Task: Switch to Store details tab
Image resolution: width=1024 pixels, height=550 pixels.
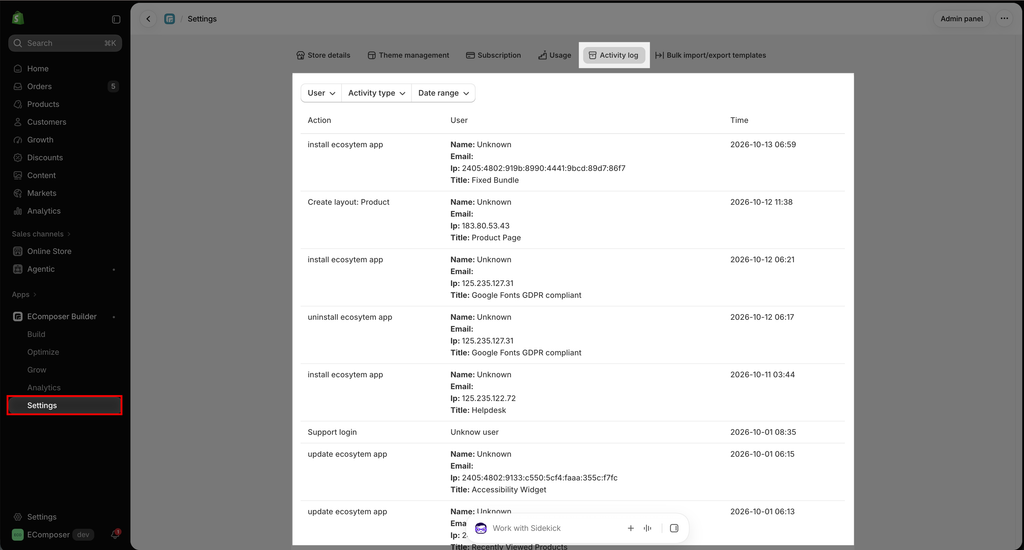Action: [x=323, y=56]
